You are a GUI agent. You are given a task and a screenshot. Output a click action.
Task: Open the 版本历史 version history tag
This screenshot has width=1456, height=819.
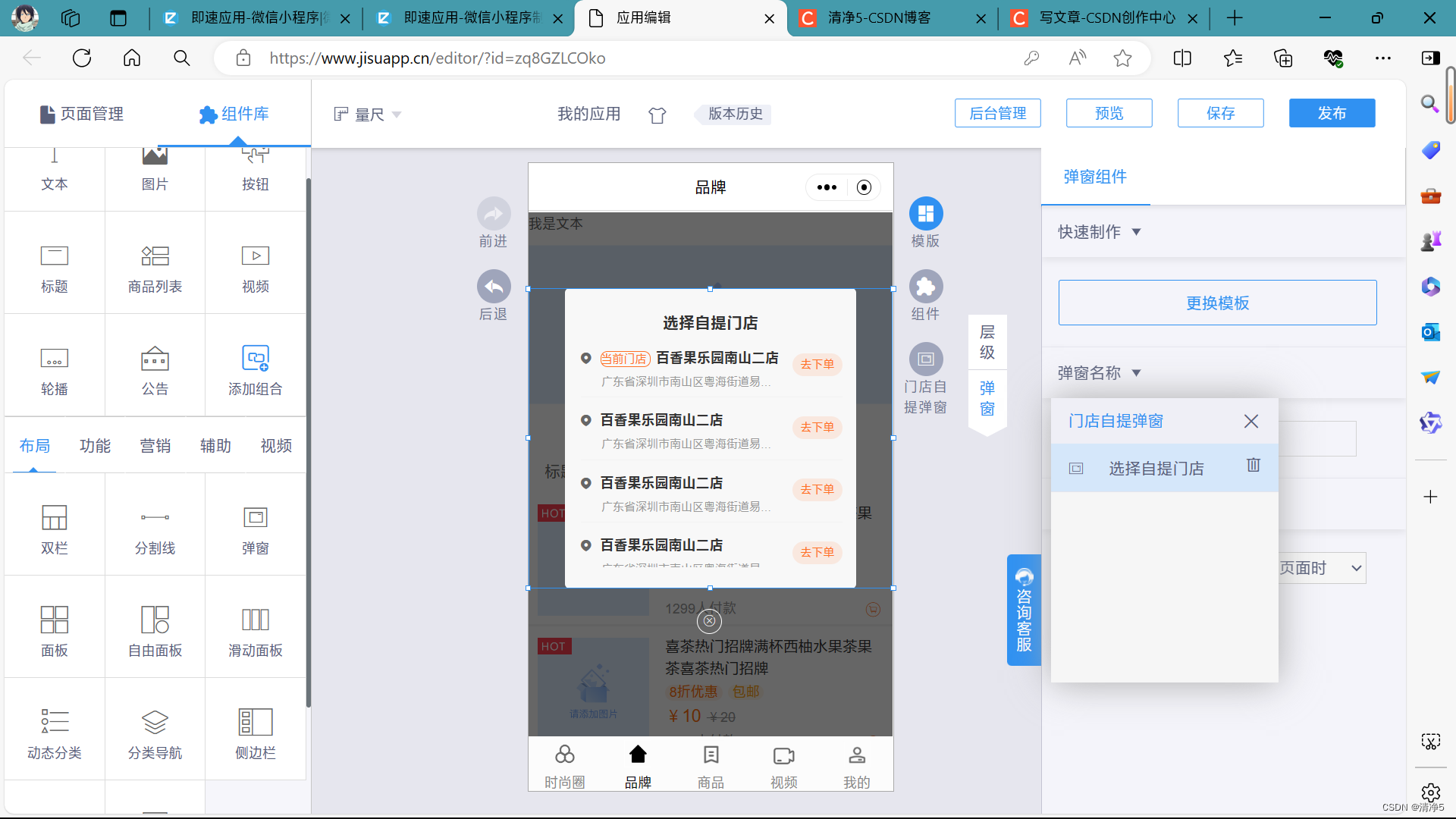(x=734, y=114)
